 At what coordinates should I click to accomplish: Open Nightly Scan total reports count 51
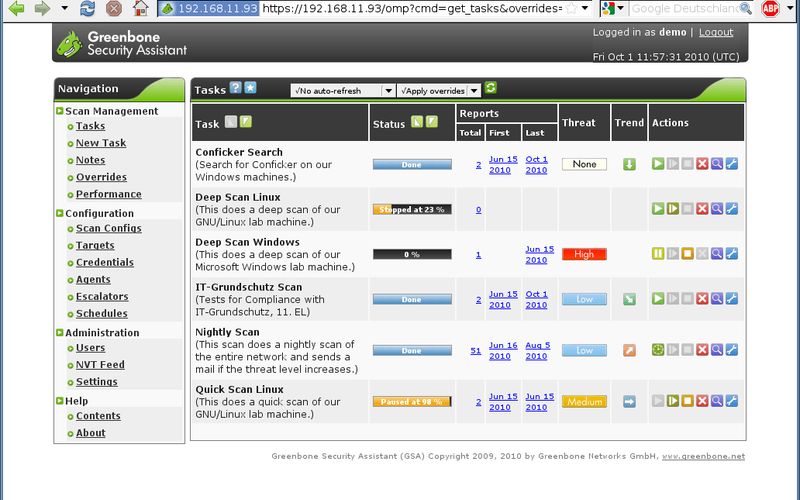[476, 351]
